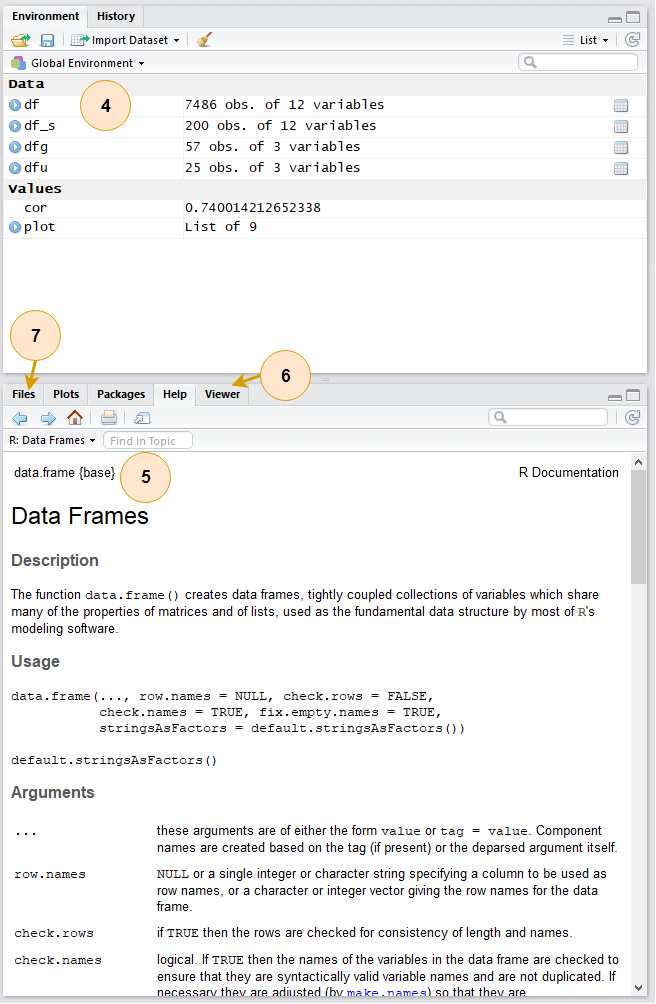Open the Packages tab
656x1004 pixels.
[121, 394]
